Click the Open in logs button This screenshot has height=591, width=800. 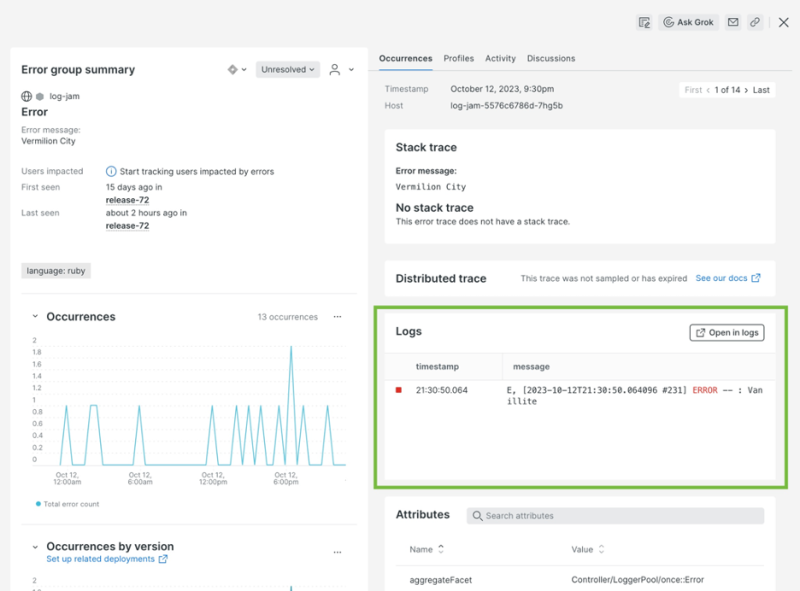pos(726,332)
